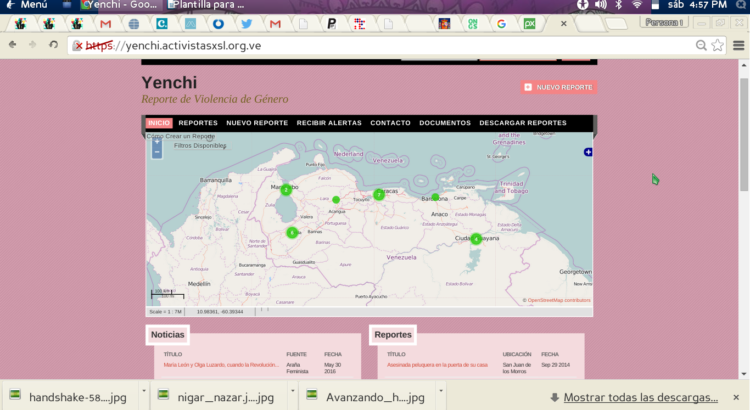This screenshot has width=750, height=410.
Task: Click the map zoom in plus button
Action: coord(156,143)
